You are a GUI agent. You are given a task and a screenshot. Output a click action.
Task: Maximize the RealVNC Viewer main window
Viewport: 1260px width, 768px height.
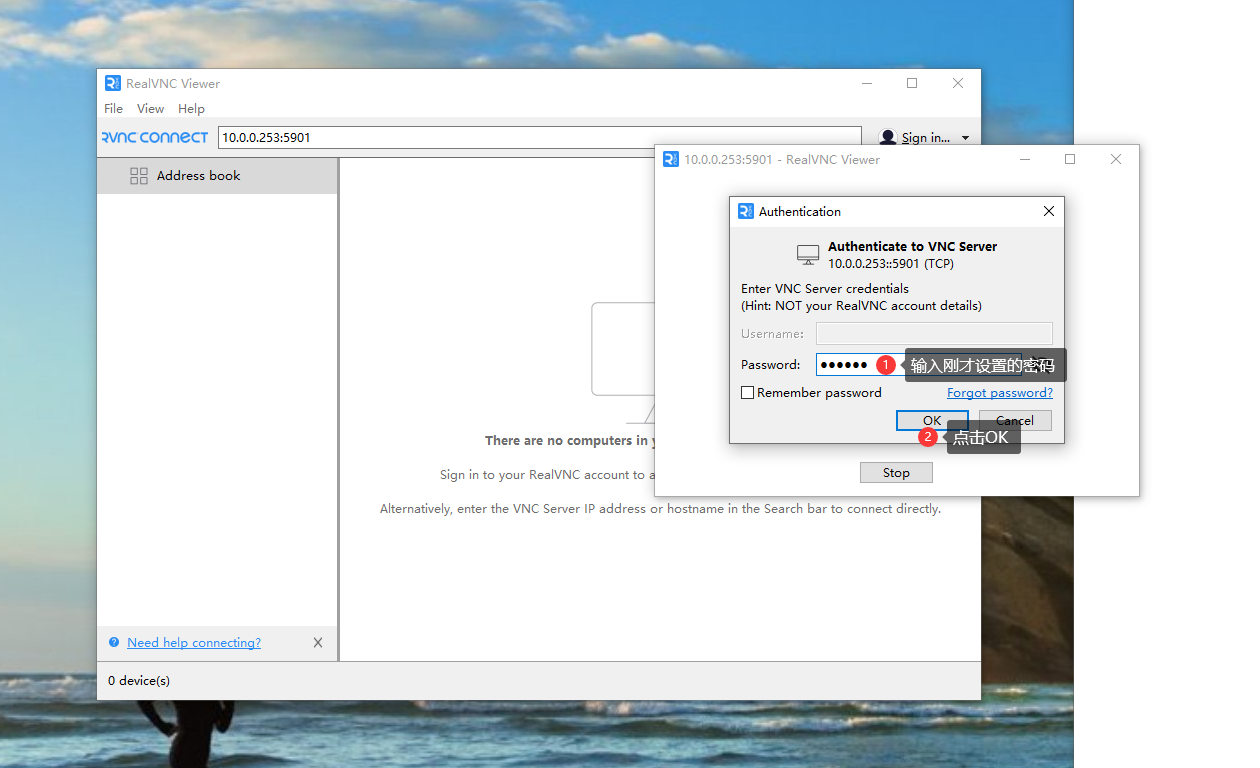(912, 83)
